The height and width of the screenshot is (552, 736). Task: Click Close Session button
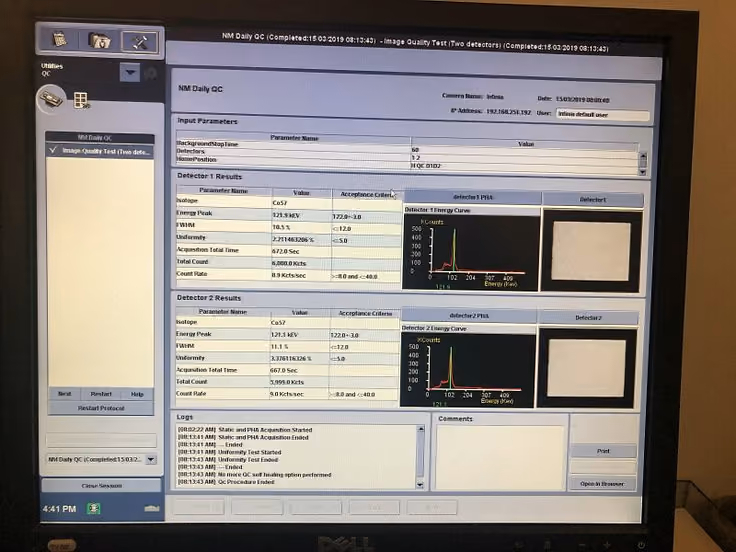click(x=101, y=485)
